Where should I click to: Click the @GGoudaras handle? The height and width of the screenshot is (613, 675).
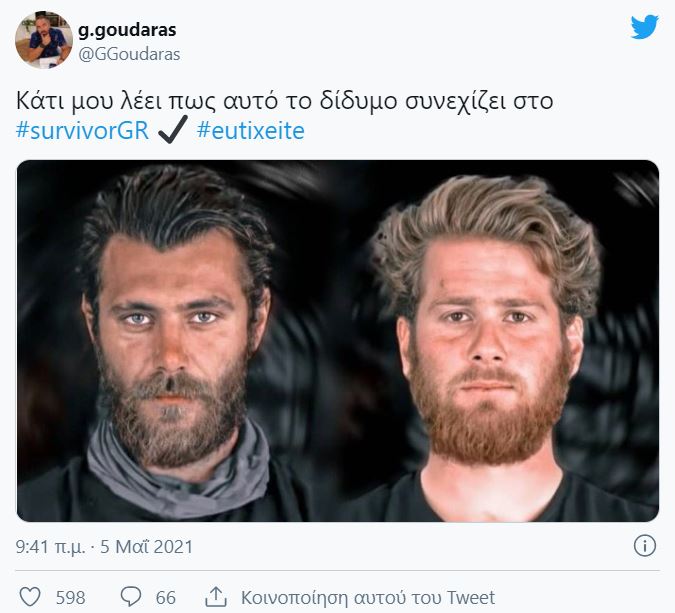click(x=129, y=54)
